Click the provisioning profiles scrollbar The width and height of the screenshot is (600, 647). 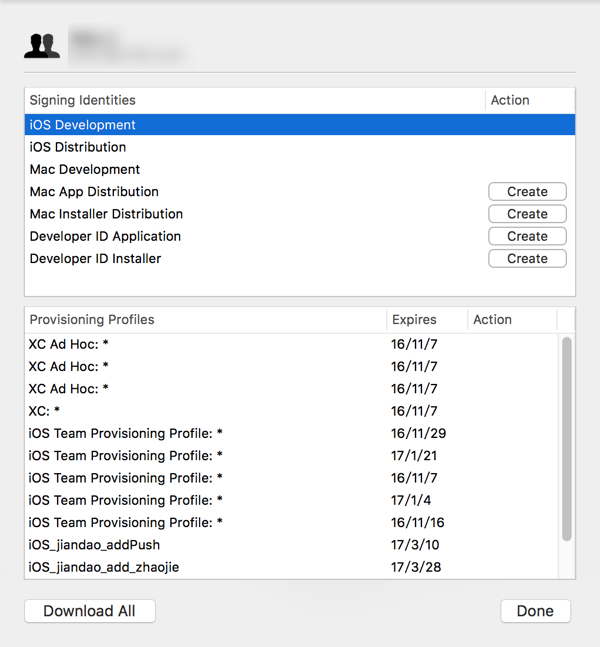tap(567, 440)
